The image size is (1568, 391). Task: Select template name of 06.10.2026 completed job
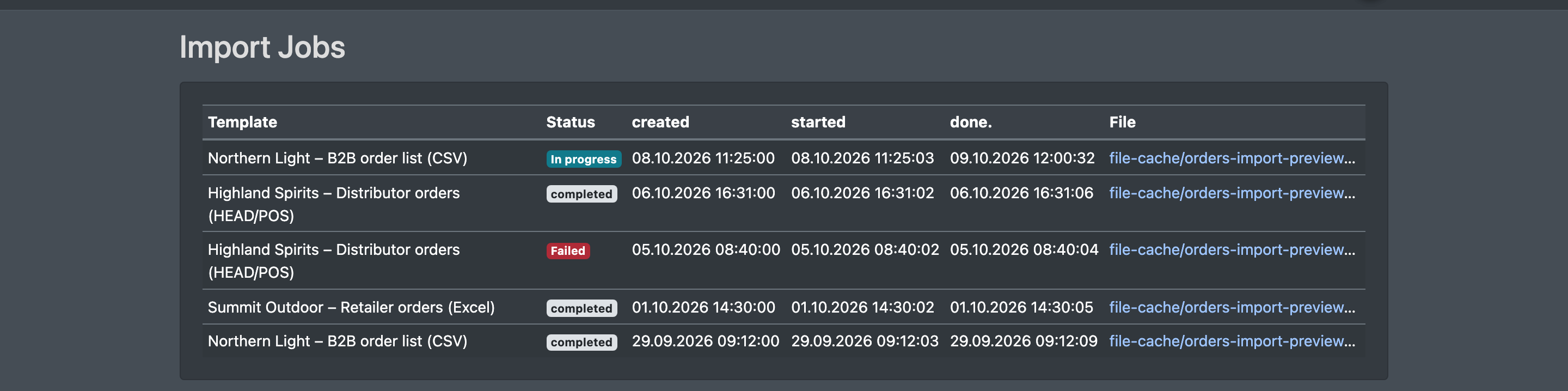(x=334, y=204)
